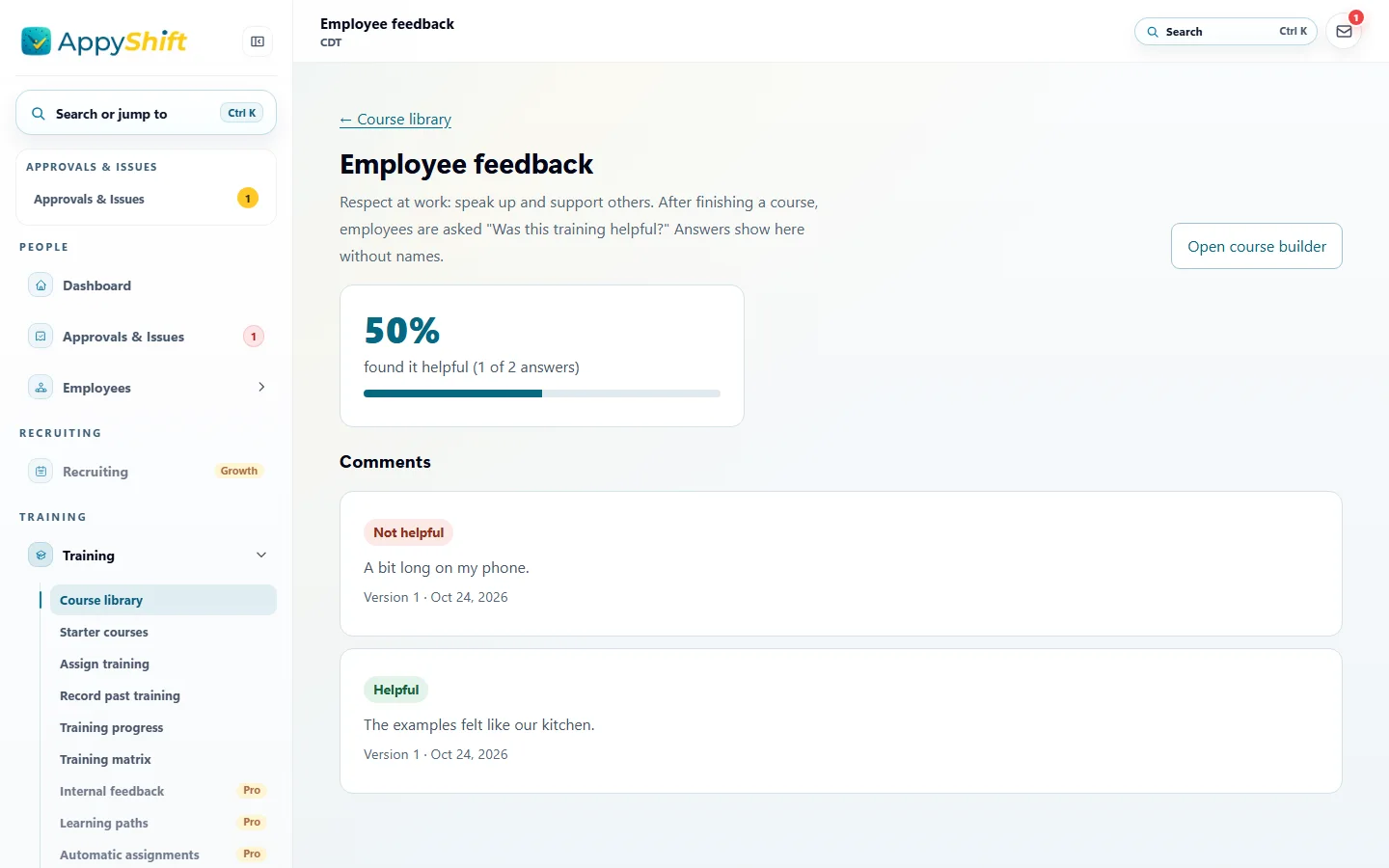
Task: Click the 50% helpful progress bar
Action: [542, 393]
